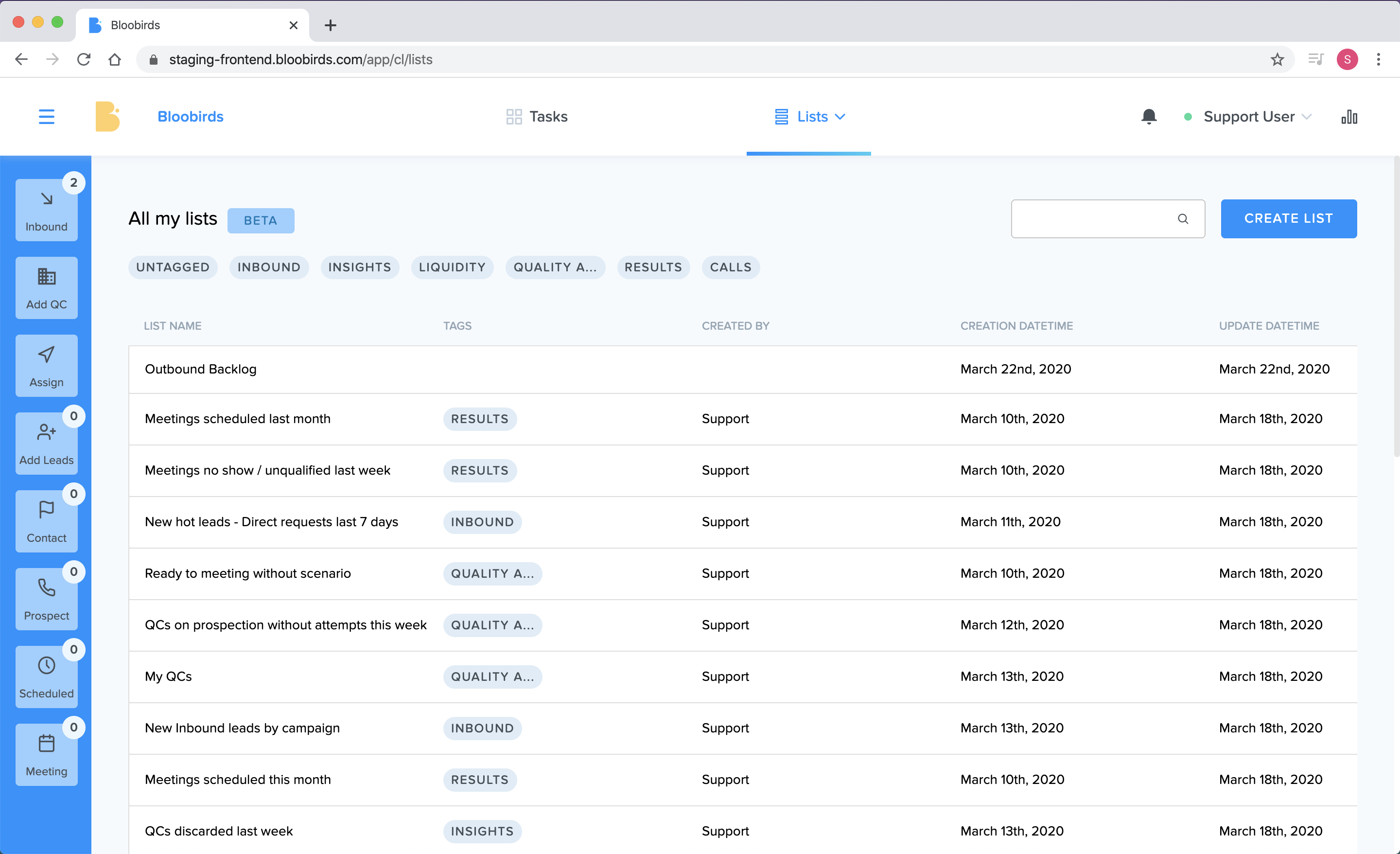1400x854 pixels.
Task: Click the Add QC sidebar tile
Action: pos(47,288)
